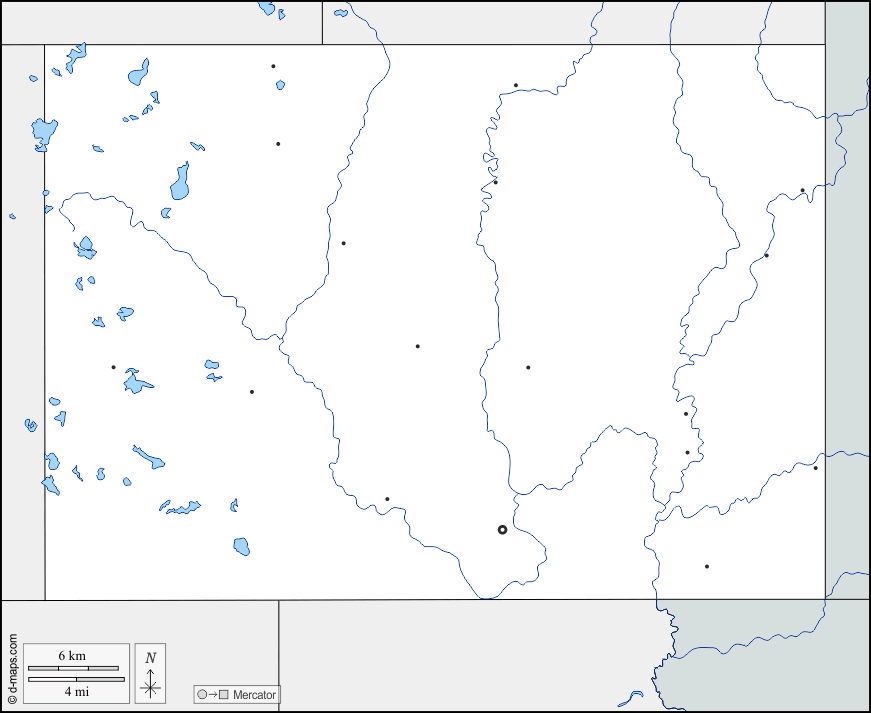The height and width of the screenshot is (713, 871).
Task: Click the "Mercator" projection label
Action: (x=254, y=694)
